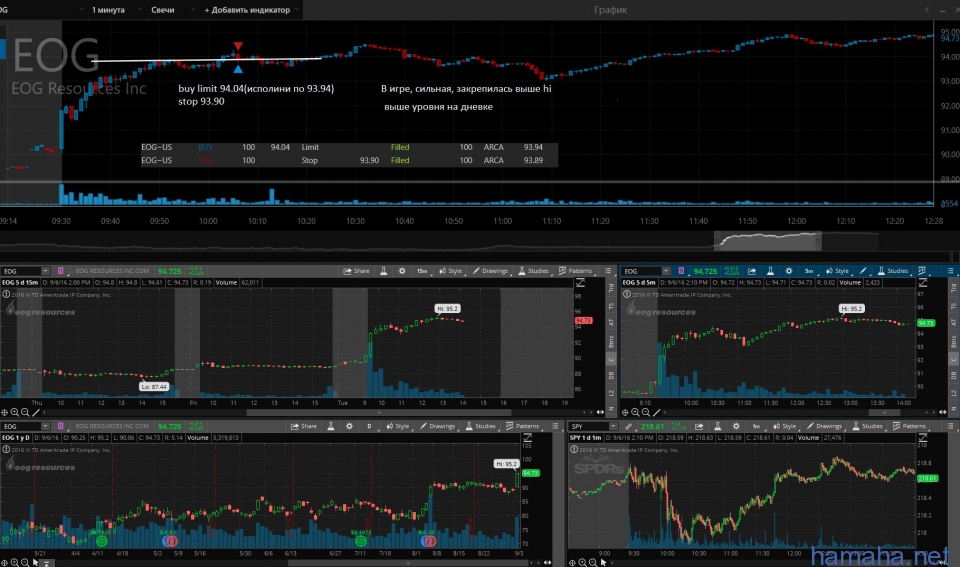Open gear settings in 5m EOG chart
The width and height of the screenshot is (960, 567).
(x=789, y=271)
